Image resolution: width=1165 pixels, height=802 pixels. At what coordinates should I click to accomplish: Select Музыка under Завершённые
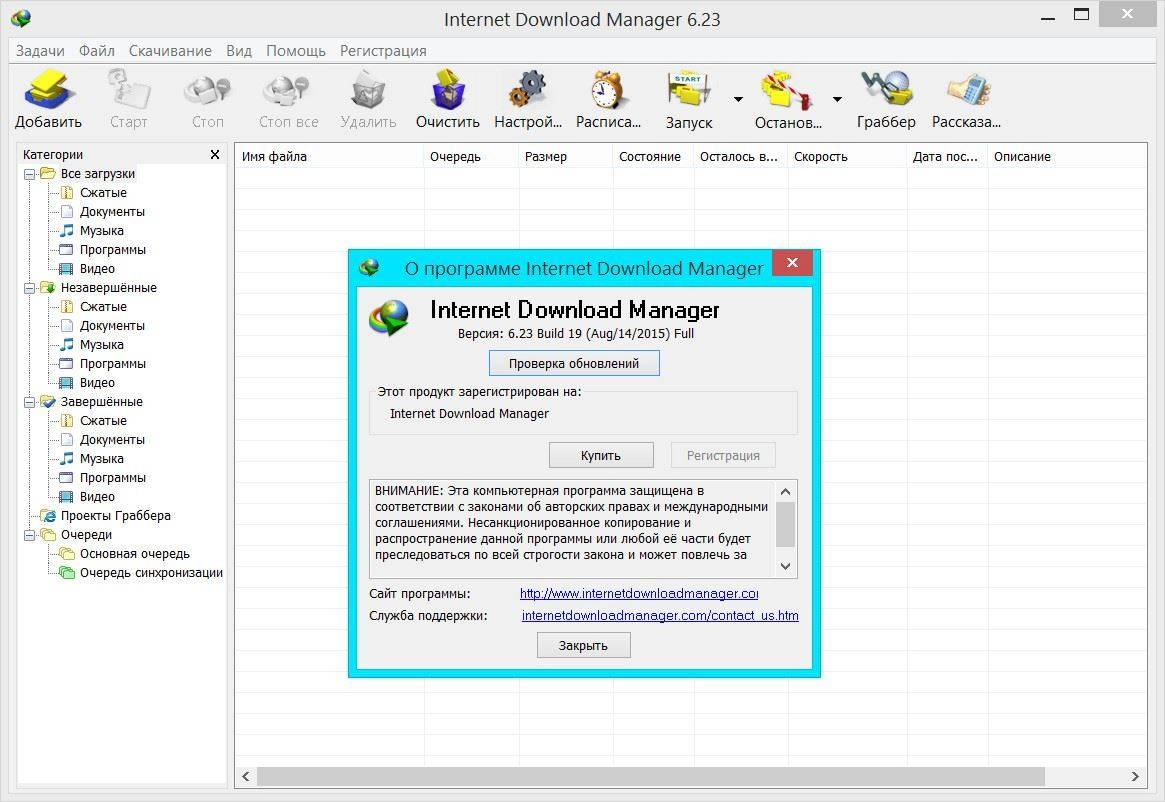tap(102, 459)
